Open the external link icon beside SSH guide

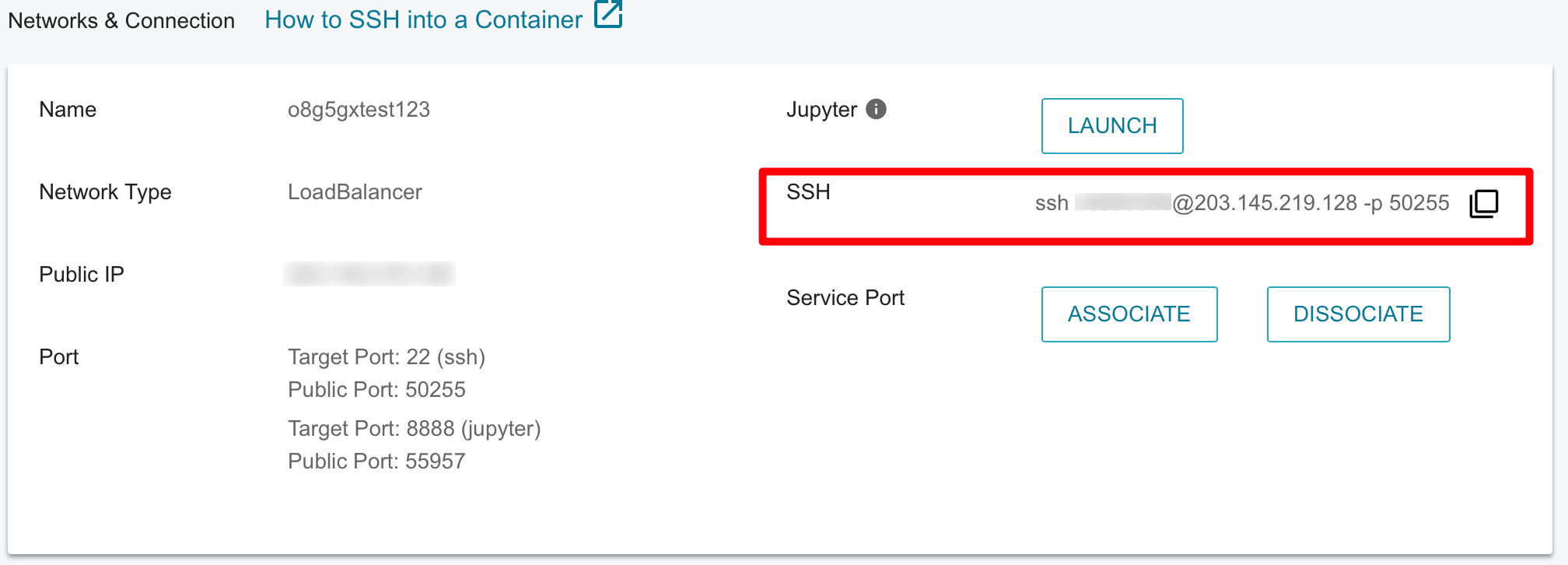pyautogui.click(x=608, y=14)
